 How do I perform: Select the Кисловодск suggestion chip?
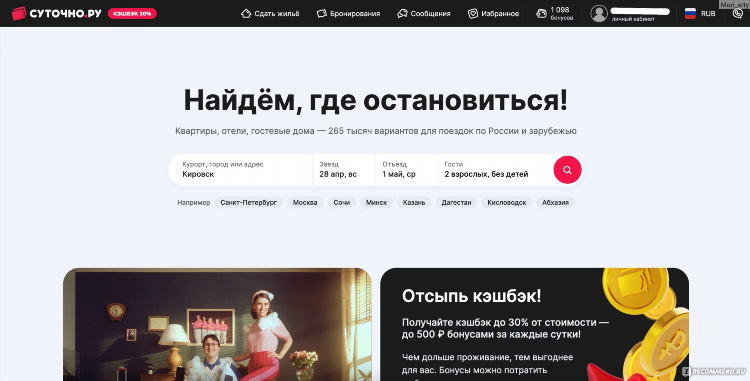pyautogui.click(x=507, y=203)
